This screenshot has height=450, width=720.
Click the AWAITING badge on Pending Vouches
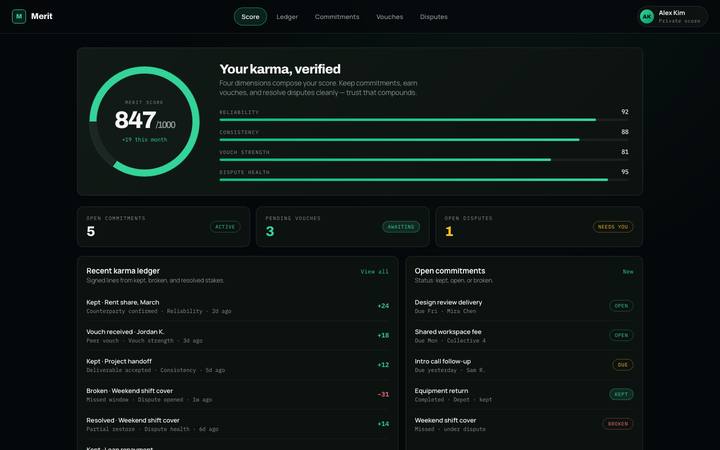(401, 227)
